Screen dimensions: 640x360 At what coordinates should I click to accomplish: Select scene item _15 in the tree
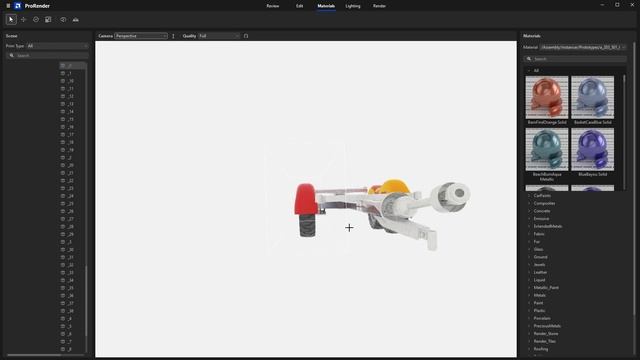click(x=71, y=119)
